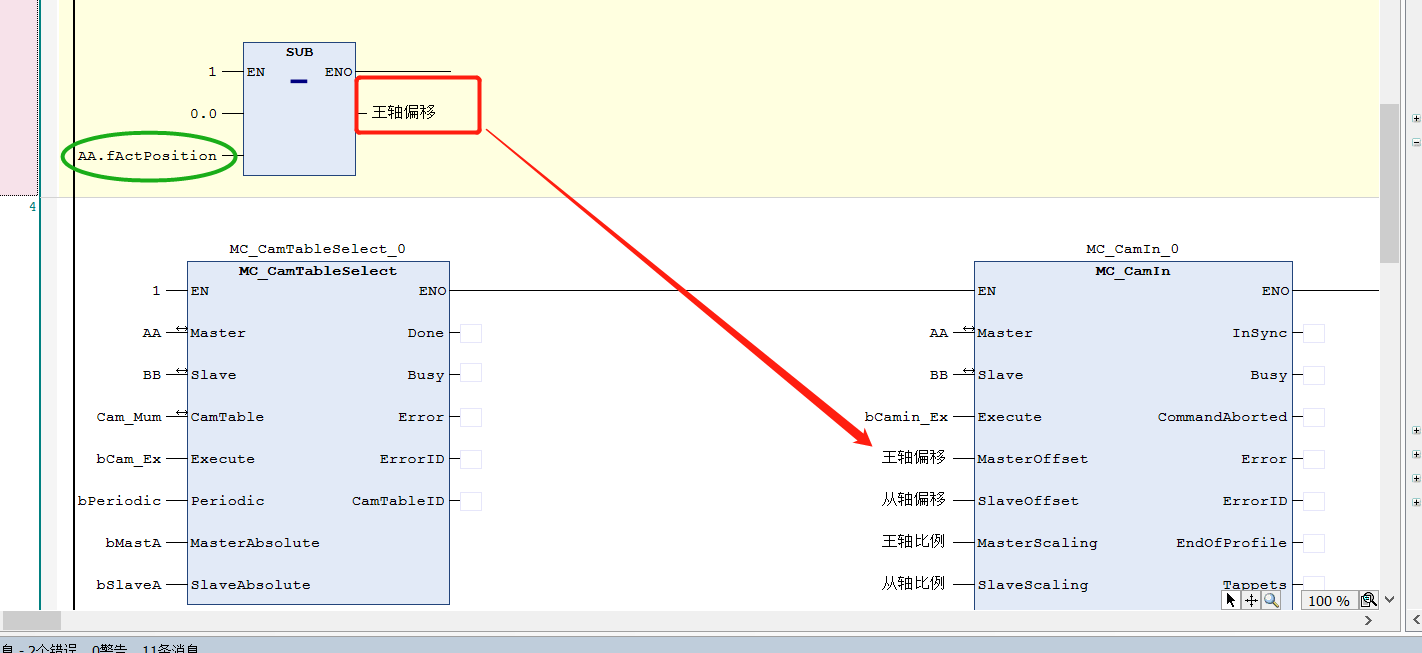
Task: Click AA variable on MC_CamIn Master
Action: (x=938, y=333)
